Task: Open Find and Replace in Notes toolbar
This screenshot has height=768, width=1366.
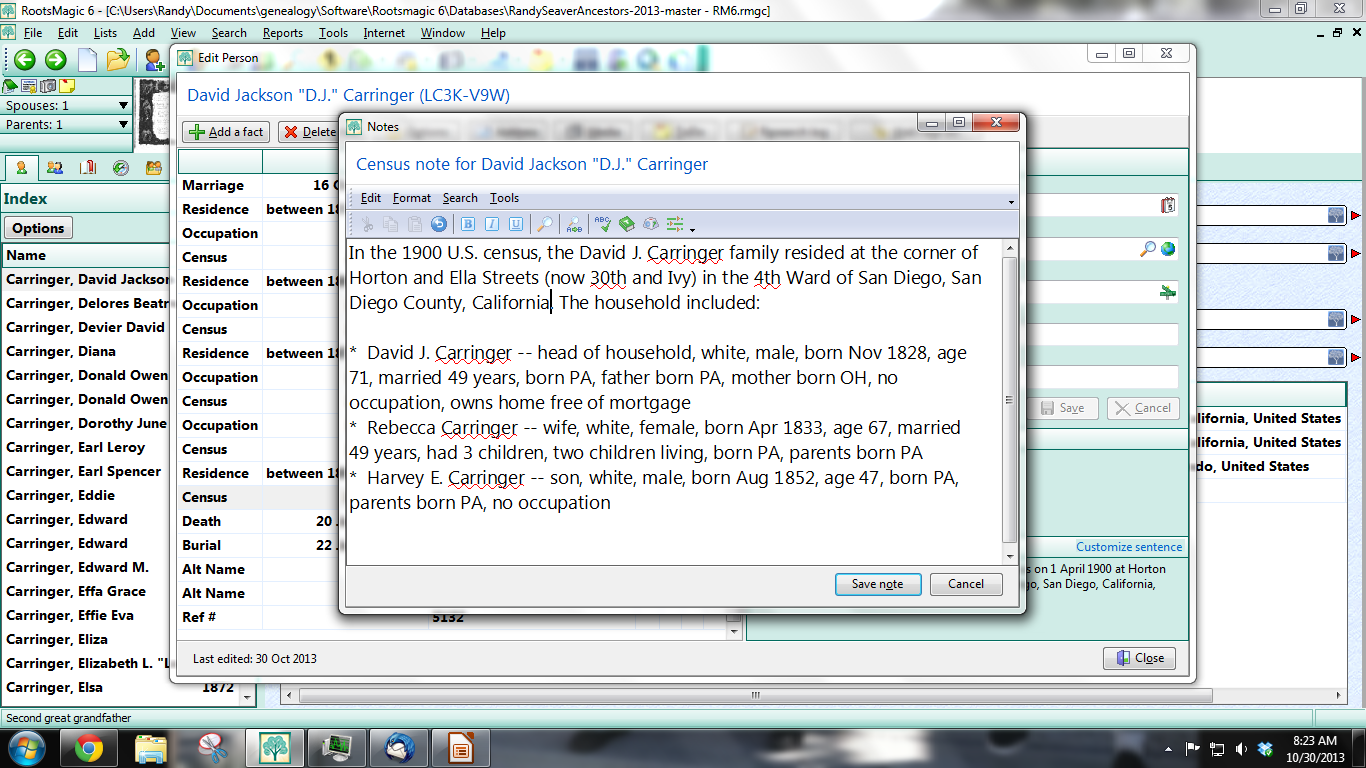Action: [x=574, y=224]
